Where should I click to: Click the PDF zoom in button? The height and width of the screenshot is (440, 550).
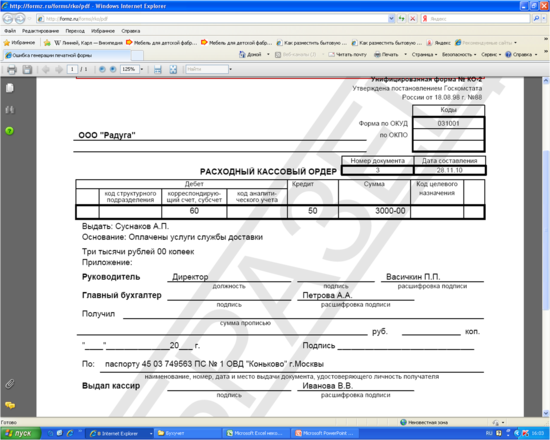point(113,69)
